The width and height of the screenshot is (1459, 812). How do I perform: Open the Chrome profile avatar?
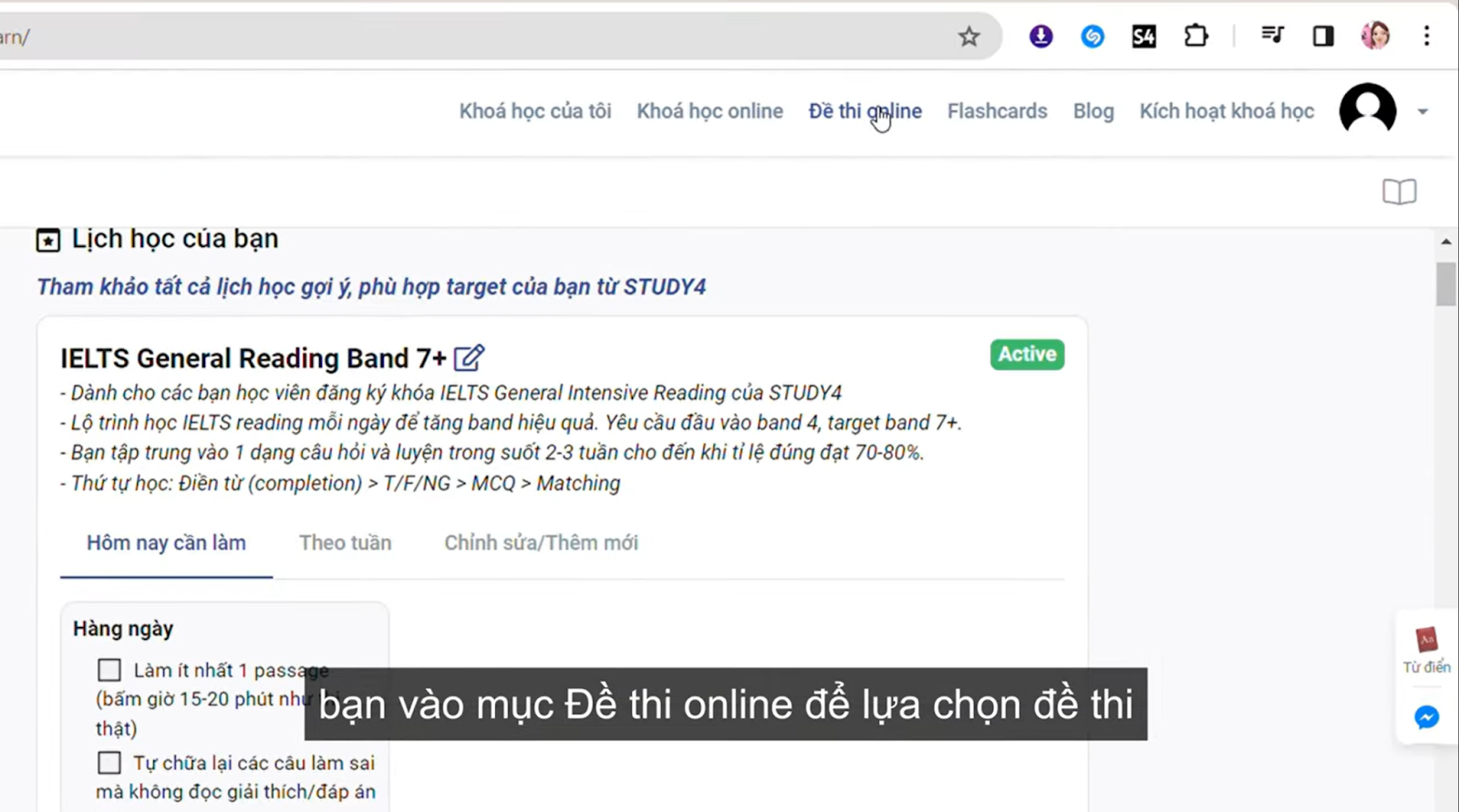click(1375, 36)
